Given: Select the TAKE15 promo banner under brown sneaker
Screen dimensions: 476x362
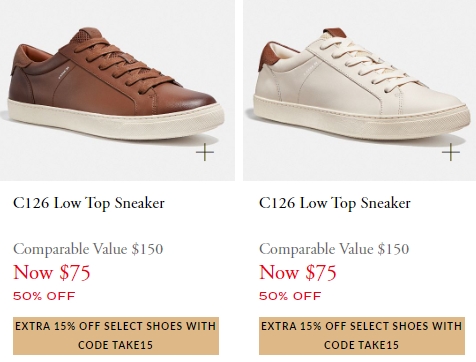Looking at the screenshot, I should 116,336.
